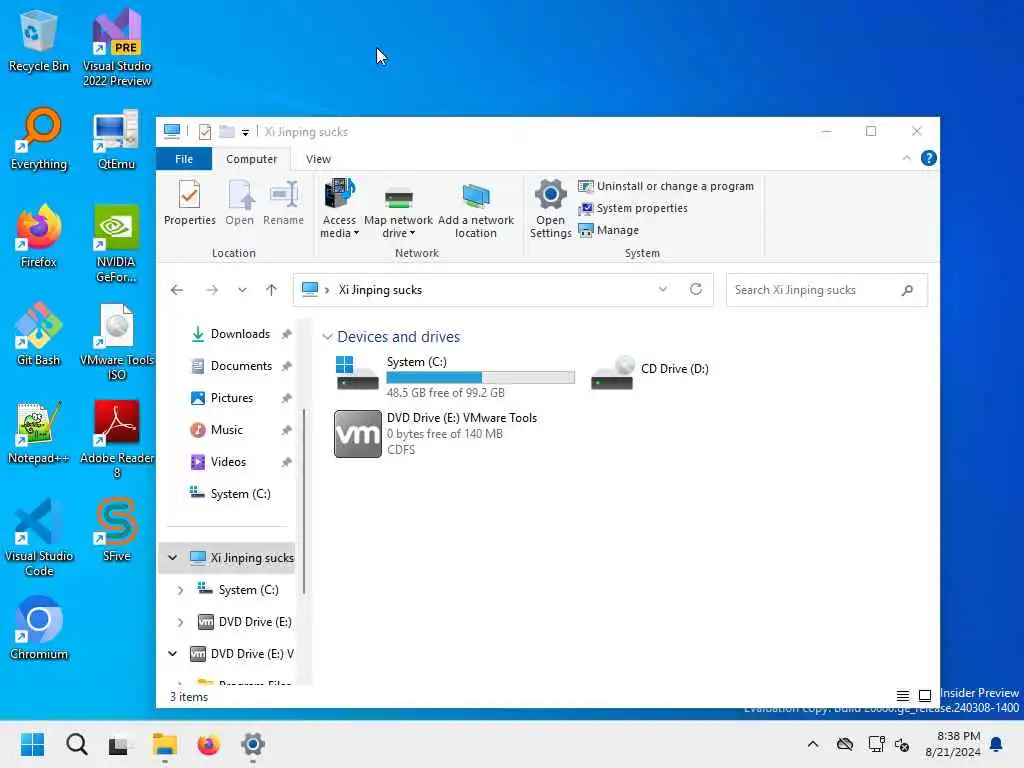Screen dimensions: 1024x768
Task: Click Map network drive in ribbon
Action: (x=398, y=209)
